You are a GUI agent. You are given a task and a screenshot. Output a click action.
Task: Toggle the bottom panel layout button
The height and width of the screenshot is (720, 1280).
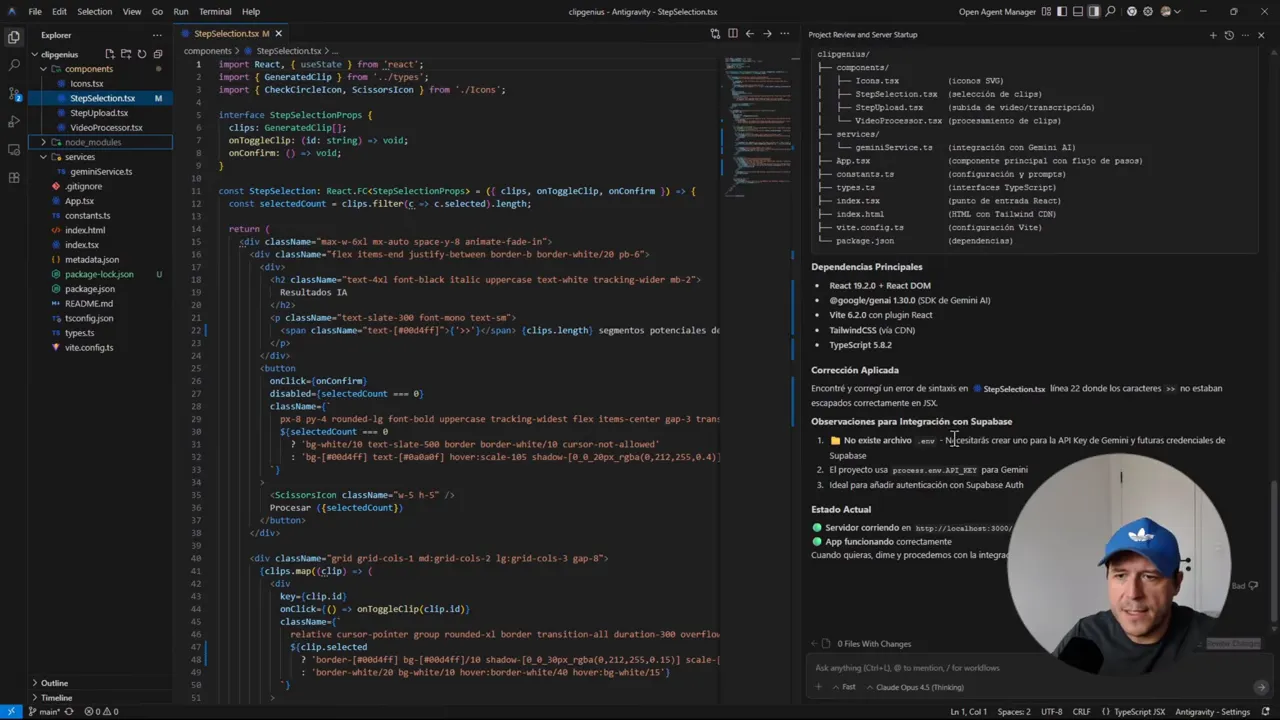tap(1078, 12)
